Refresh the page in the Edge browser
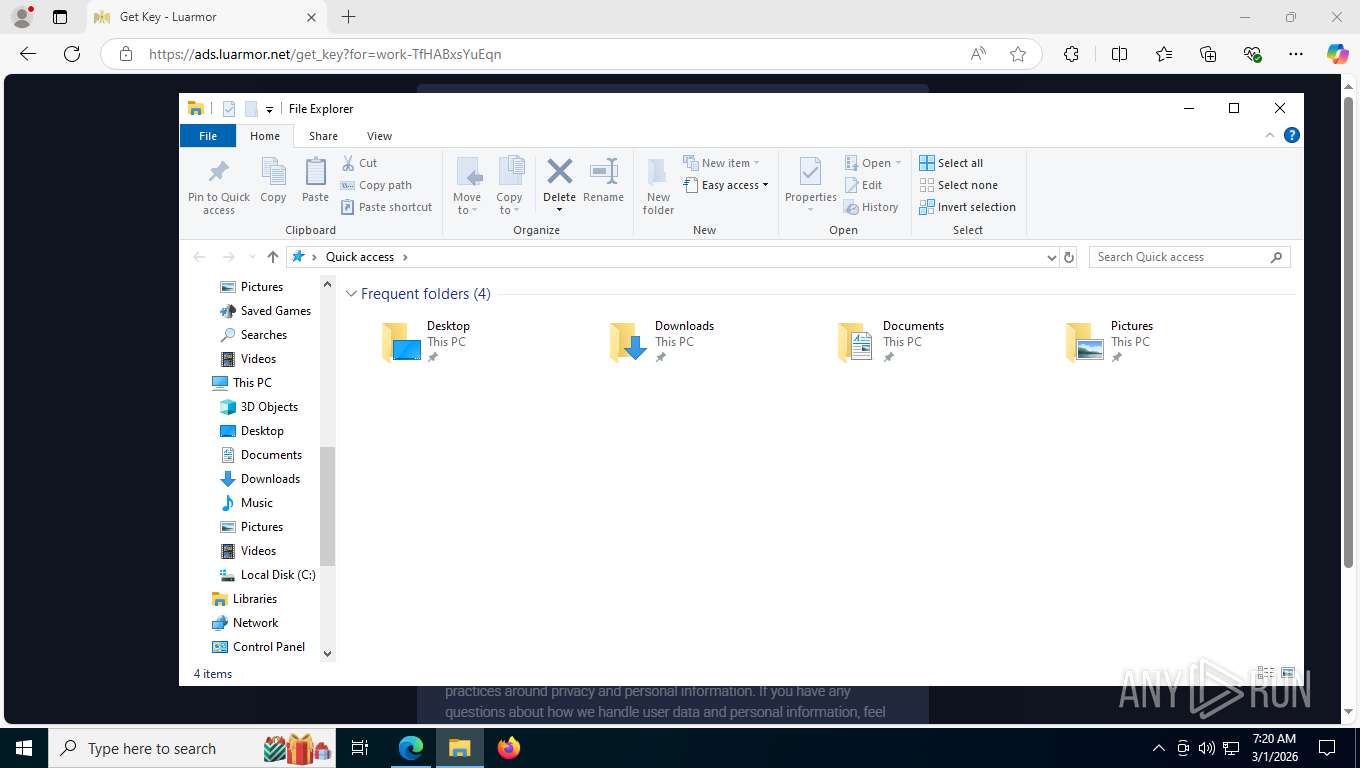1360x768 pixels. tap(72, 54)
